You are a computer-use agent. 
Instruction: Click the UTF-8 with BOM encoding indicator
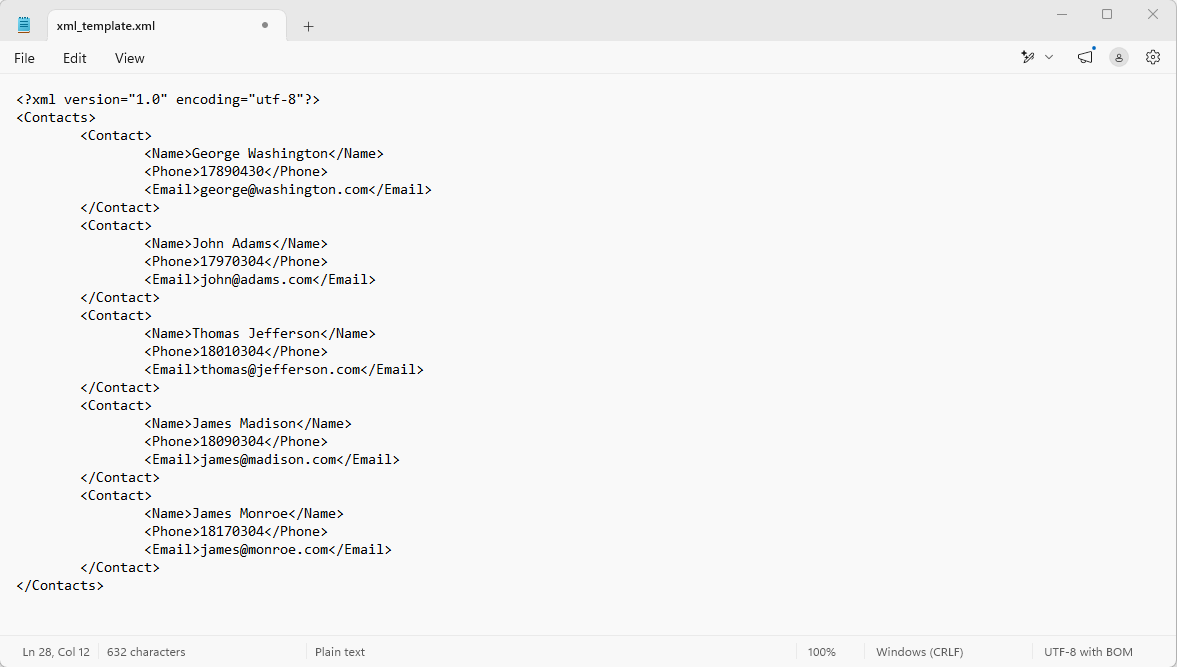(1088, 652)
